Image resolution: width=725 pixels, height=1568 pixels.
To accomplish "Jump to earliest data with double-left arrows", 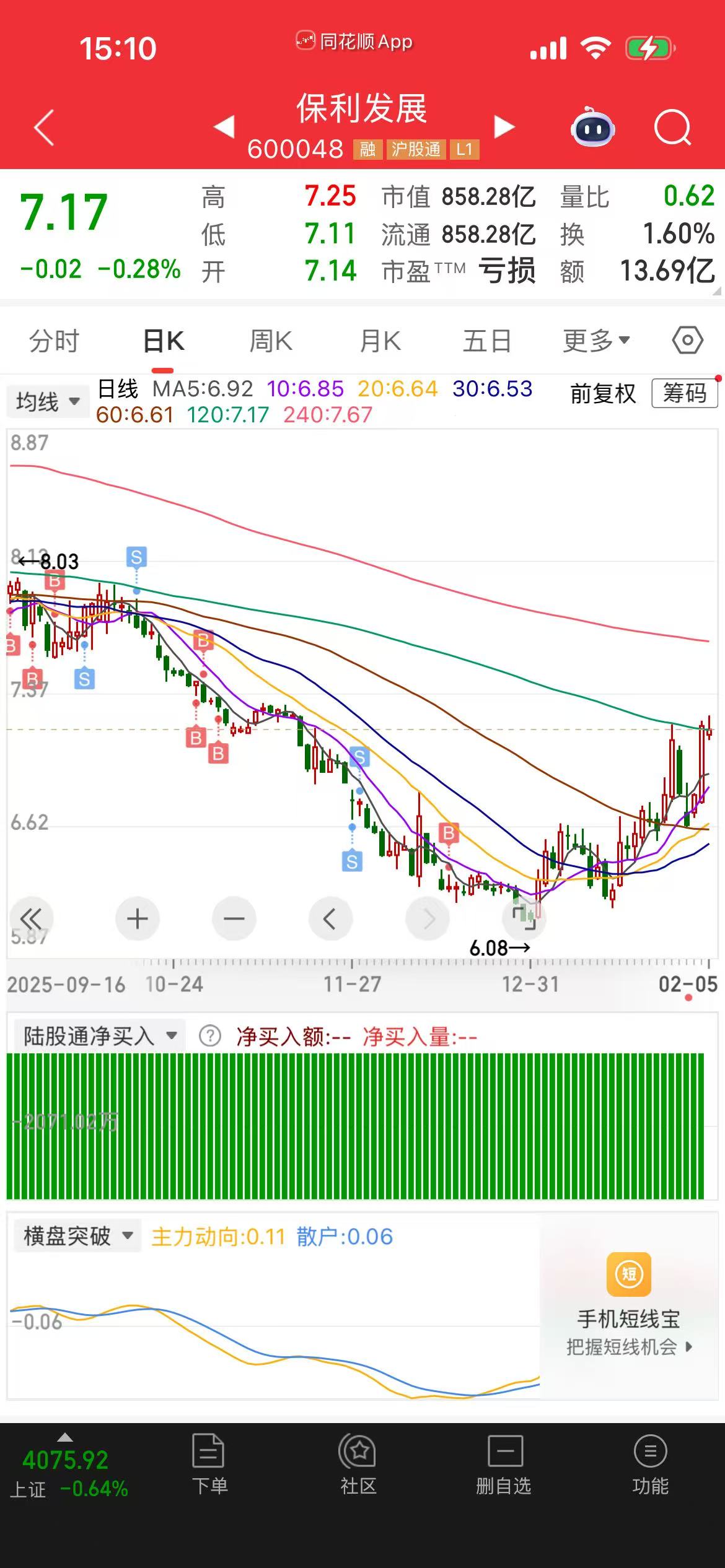I will pos(31,918).
